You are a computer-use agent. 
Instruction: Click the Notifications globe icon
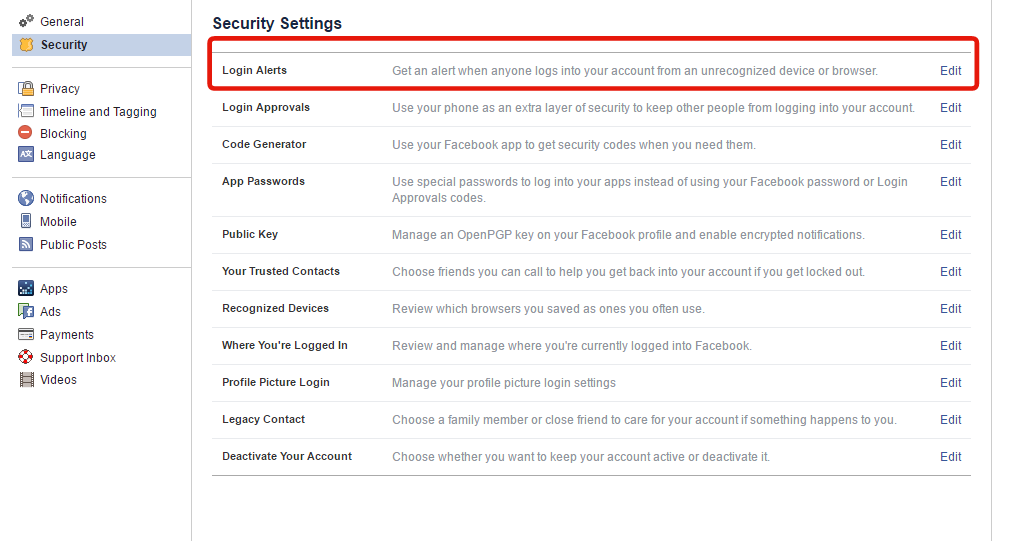tap(26, 198)
